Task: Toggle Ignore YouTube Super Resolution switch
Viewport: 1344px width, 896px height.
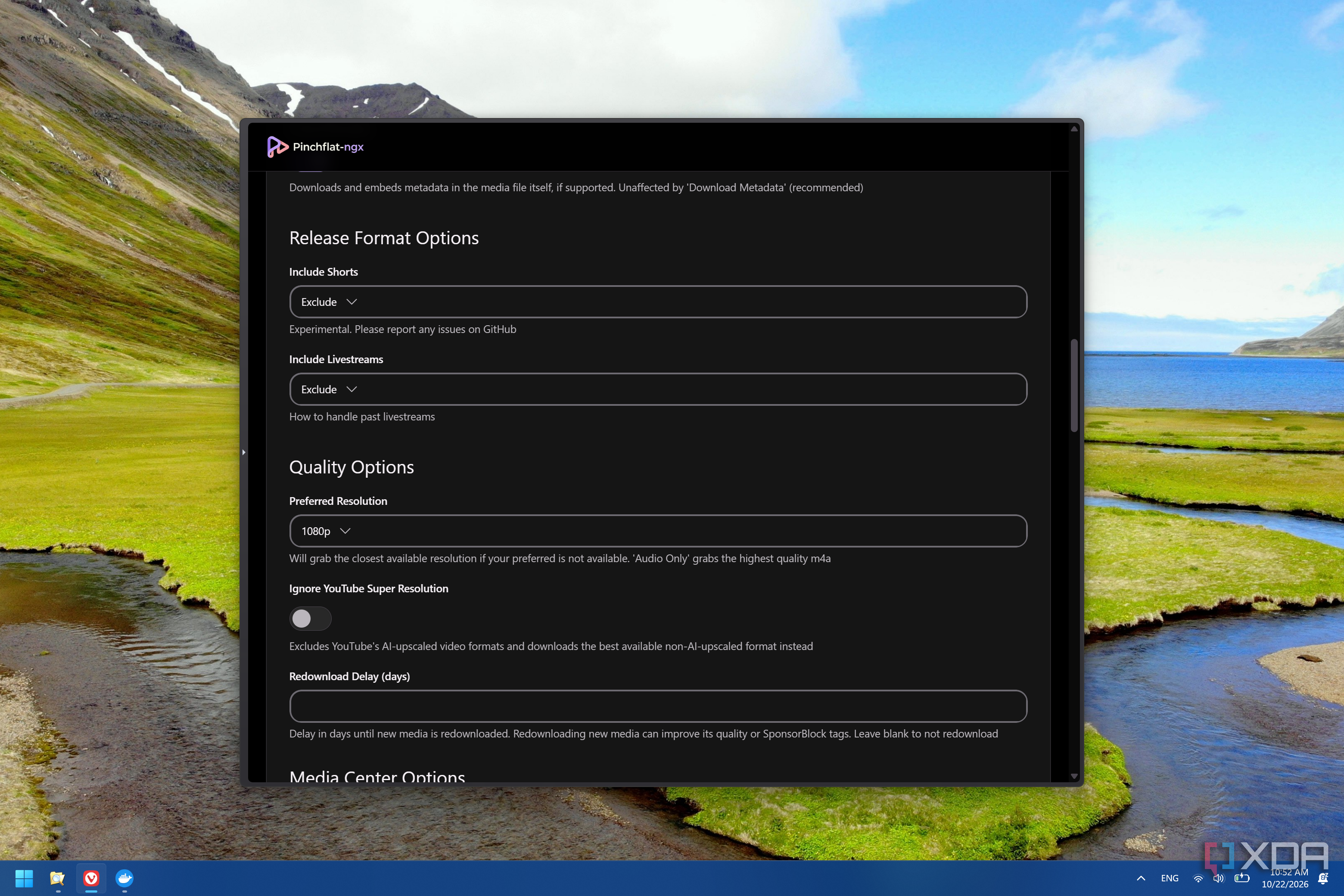Action: coord(310,618)
